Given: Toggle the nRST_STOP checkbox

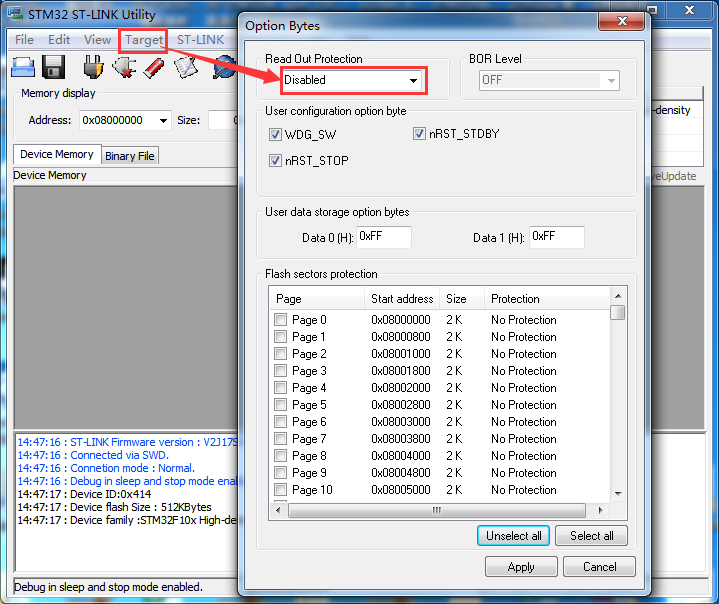Looking at the screenshot, I should [x=275, y=161].
